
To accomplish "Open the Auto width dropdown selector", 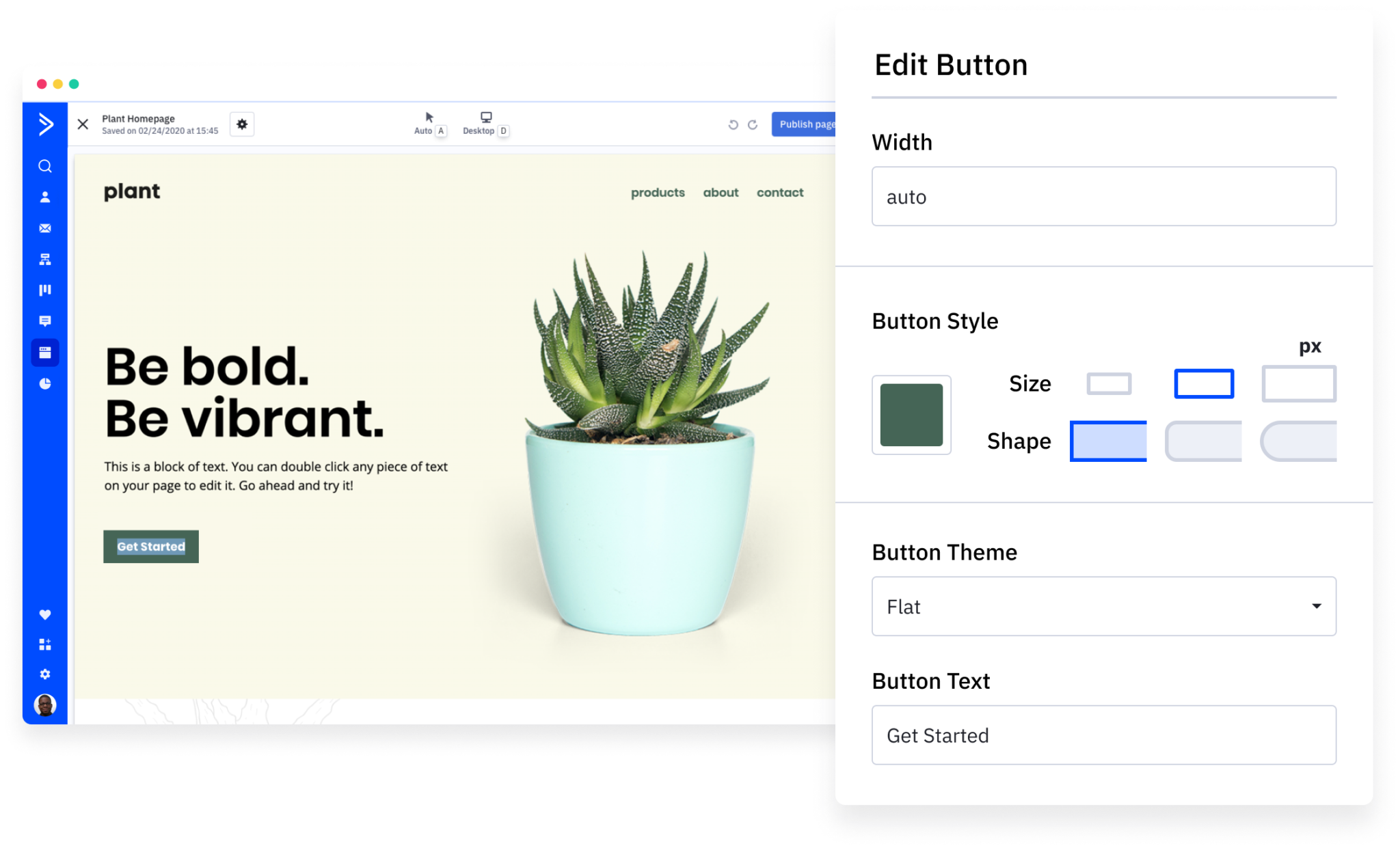I will [1104, 196].
